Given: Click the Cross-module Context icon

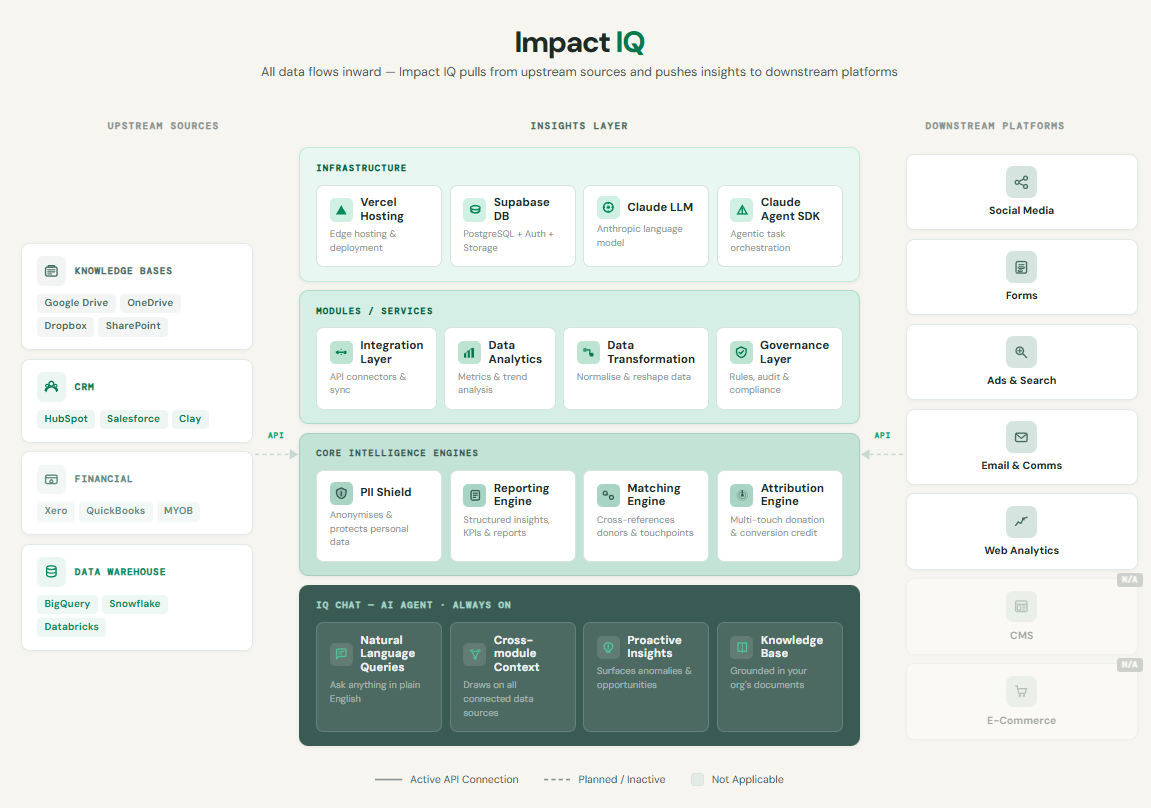Looking at the screenshot, I should point(475,653).
